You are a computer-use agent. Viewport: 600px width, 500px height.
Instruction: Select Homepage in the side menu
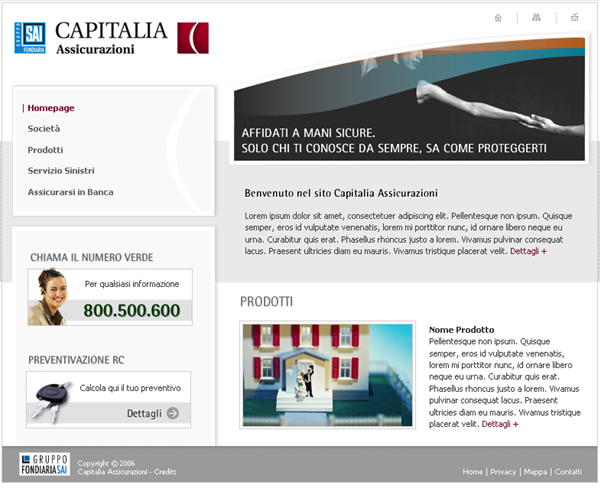[x=51, y=108]
